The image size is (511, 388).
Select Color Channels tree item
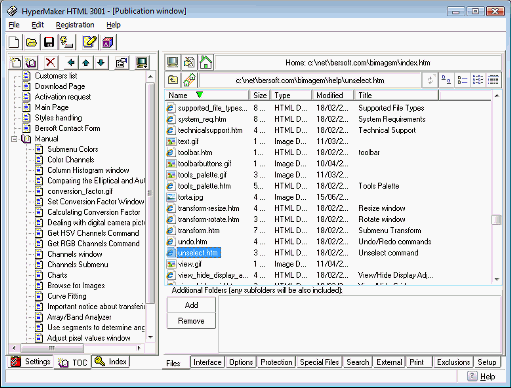[71, 160]
